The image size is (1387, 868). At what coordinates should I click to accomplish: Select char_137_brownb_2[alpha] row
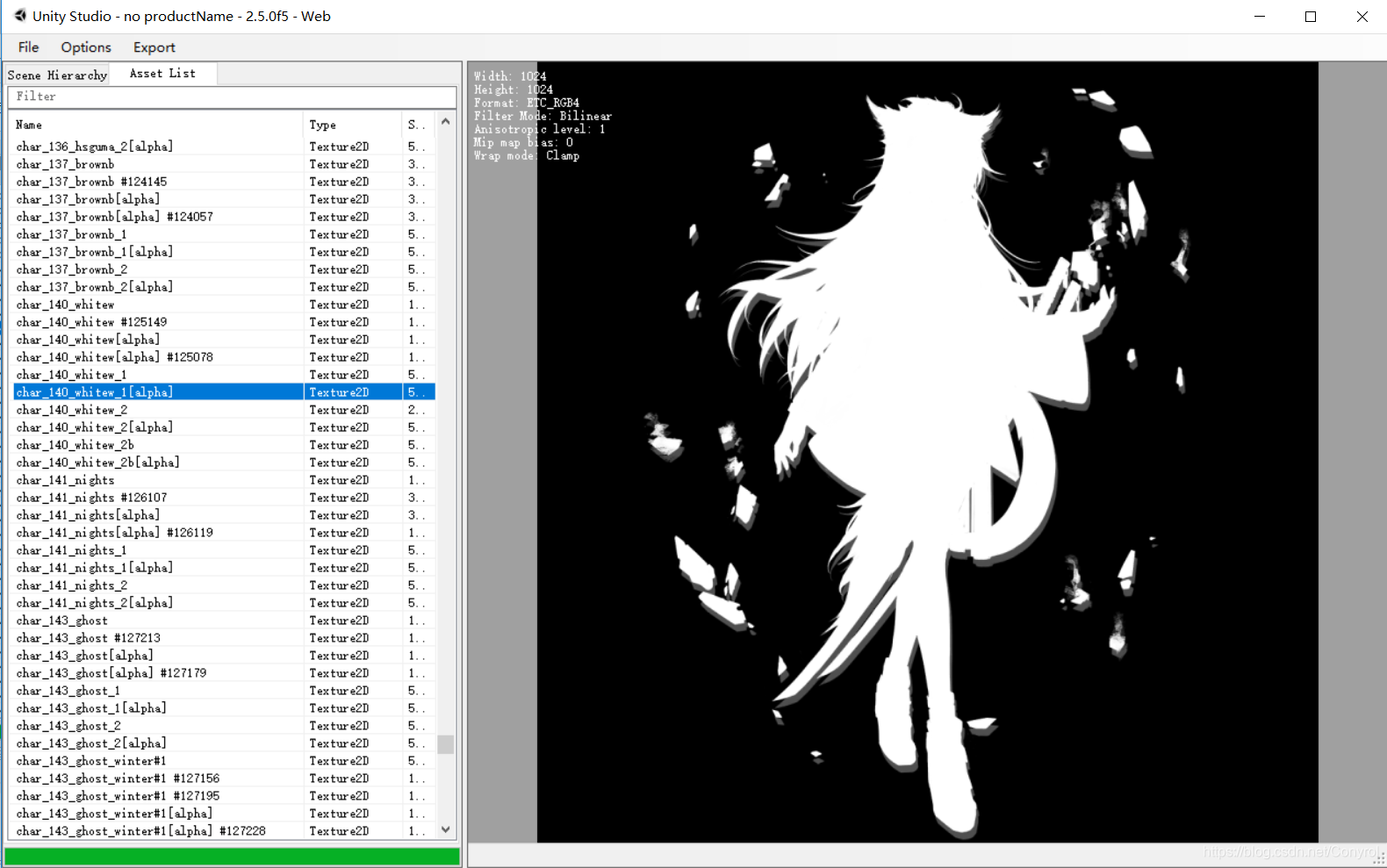pyautogui.click(x=224, y=287)
